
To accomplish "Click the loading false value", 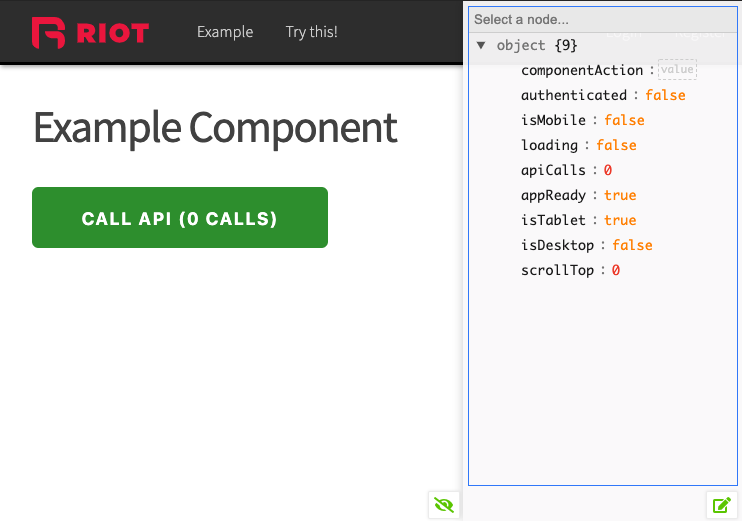I will tap(616, 145).
